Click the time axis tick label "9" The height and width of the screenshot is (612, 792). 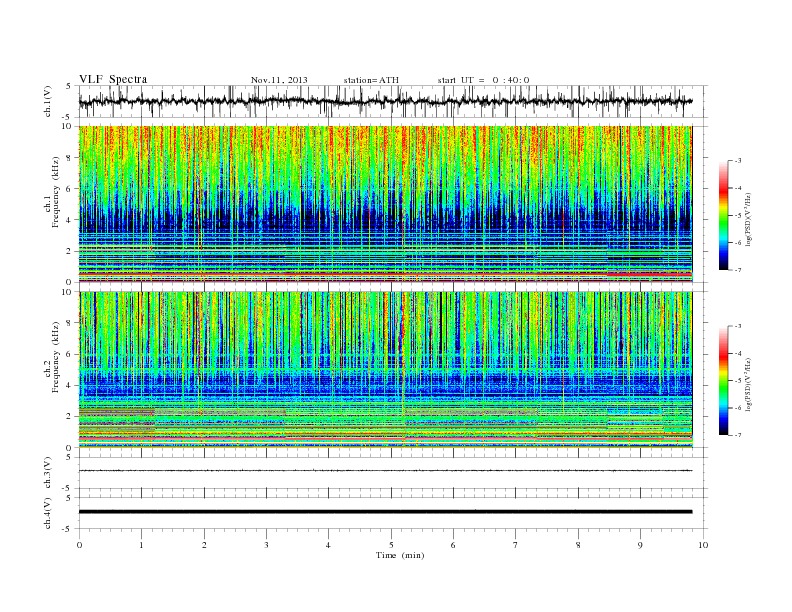click(x=640, y=545)
